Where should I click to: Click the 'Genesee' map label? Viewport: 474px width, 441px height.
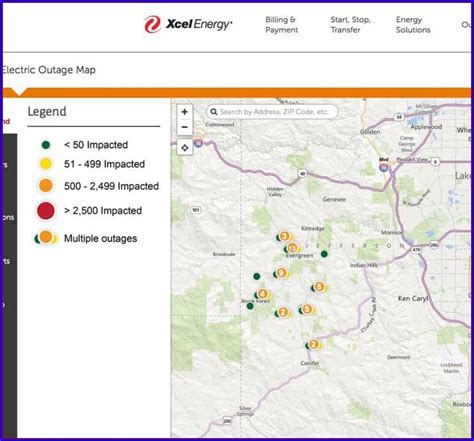334,199
